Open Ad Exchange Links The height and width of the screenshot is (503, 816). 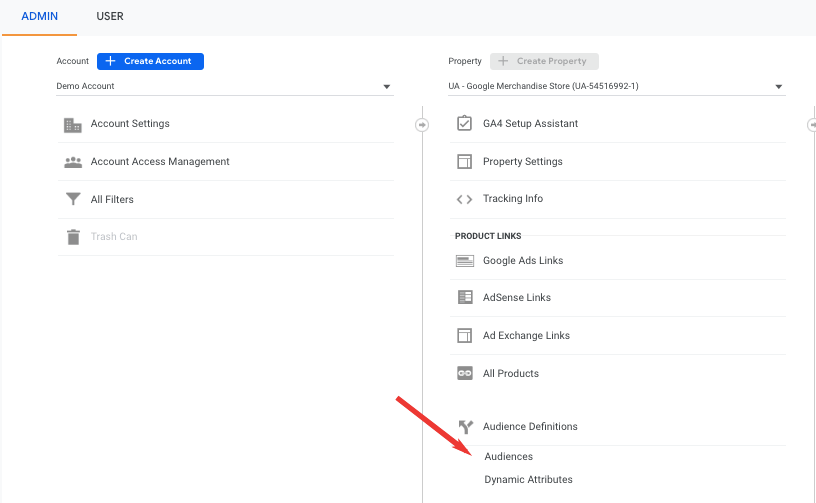point(526,336)
